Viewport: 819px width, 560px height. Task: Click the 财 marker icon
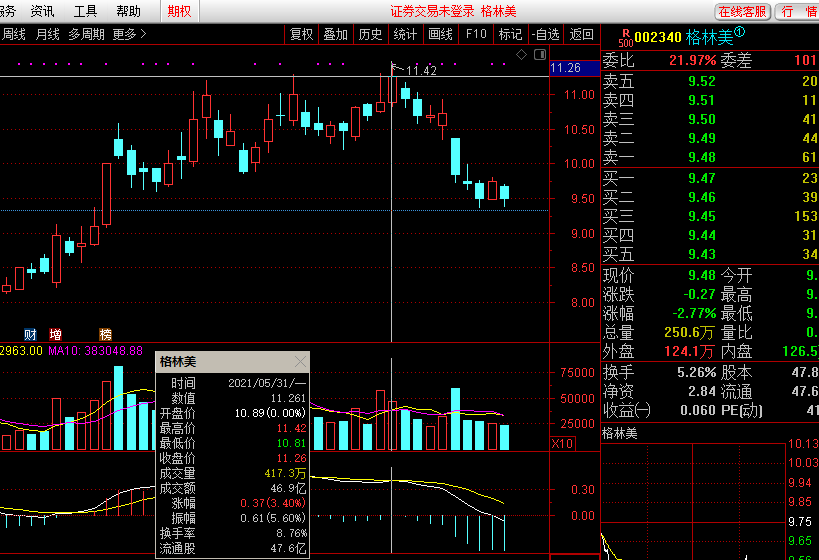click(30, 334)
